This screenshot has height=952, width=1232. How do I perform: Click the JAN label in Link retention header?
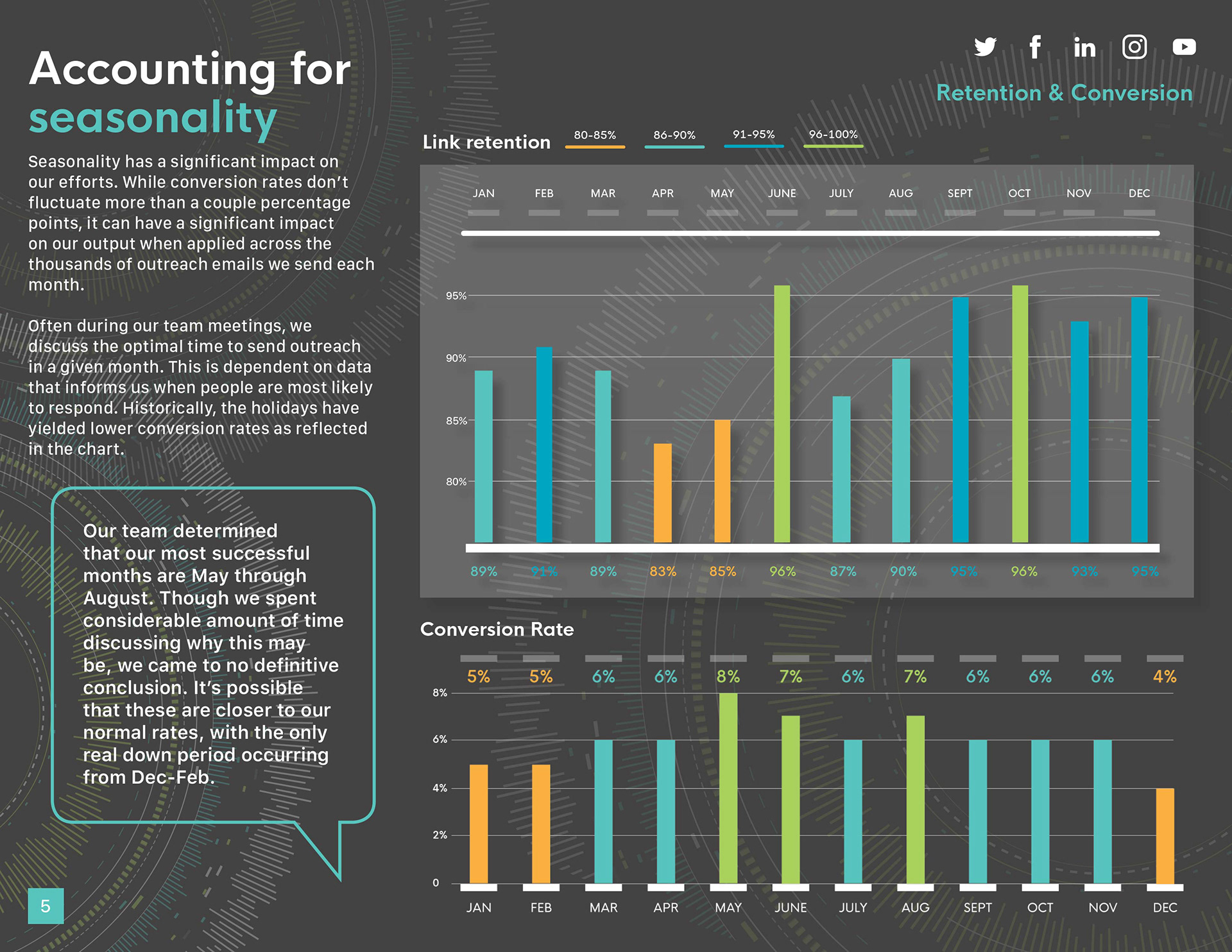[x=484, y=193]
